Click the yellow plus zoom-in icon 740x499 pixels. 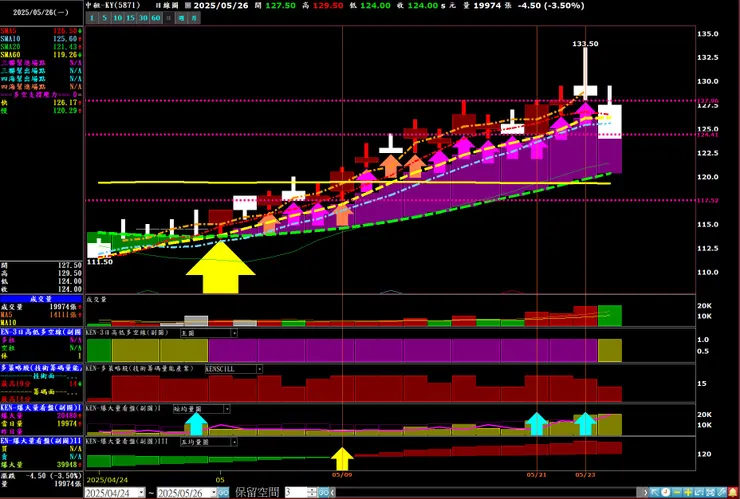[688, 492]
